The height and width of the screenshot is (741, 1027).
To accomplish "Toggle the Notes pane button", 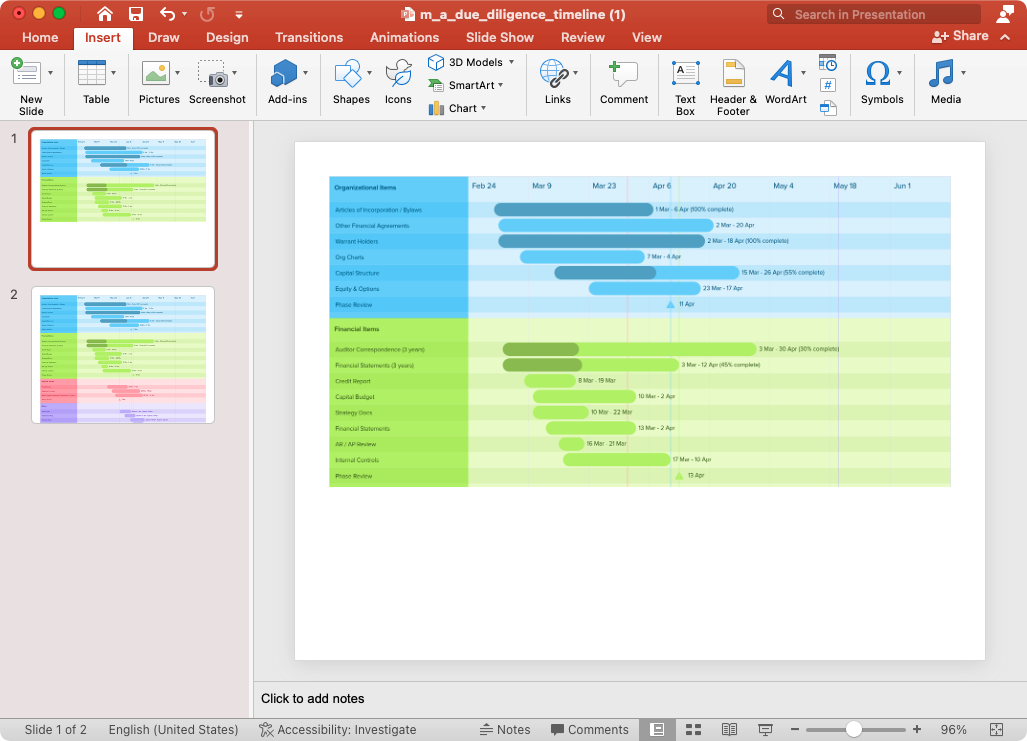I will [x=505, y=729].
